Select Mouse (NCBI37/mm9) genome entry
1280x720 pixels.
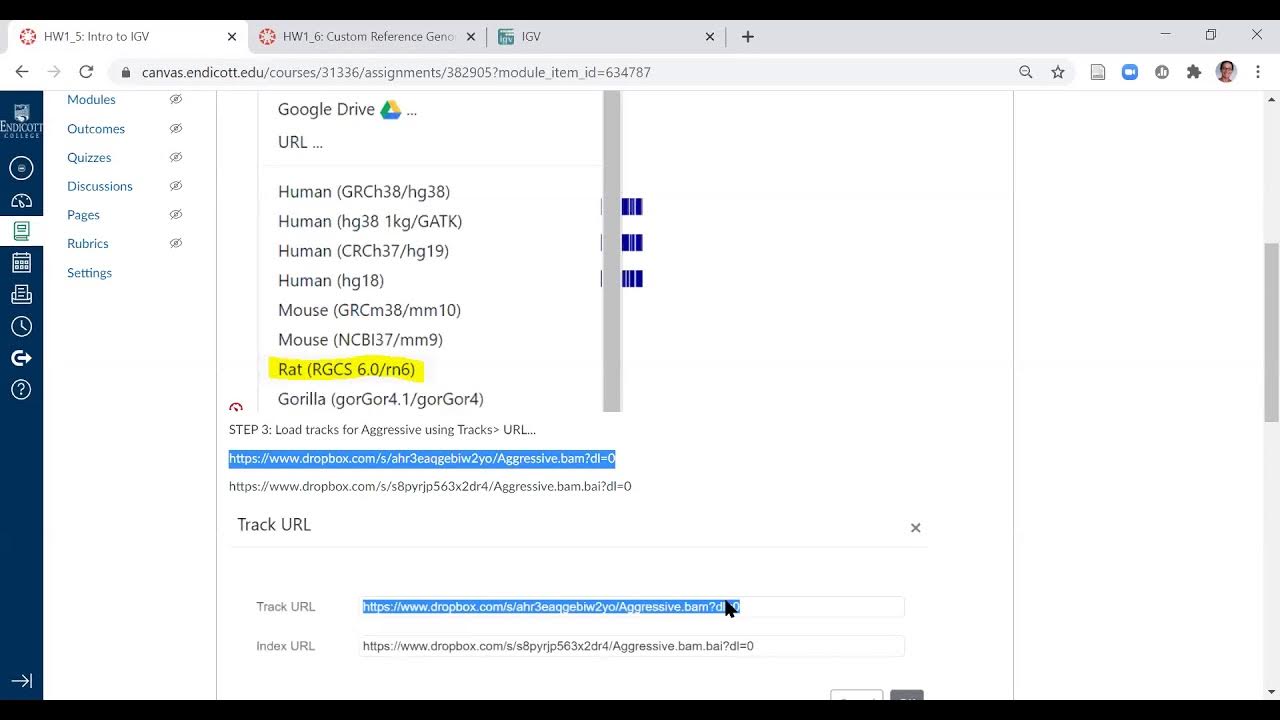coord(360,340)
